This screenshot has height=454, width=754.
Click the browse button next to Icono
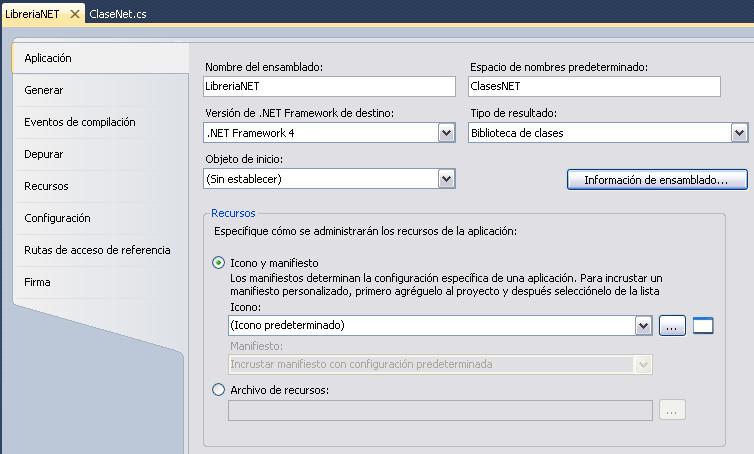tap(672, 326)
